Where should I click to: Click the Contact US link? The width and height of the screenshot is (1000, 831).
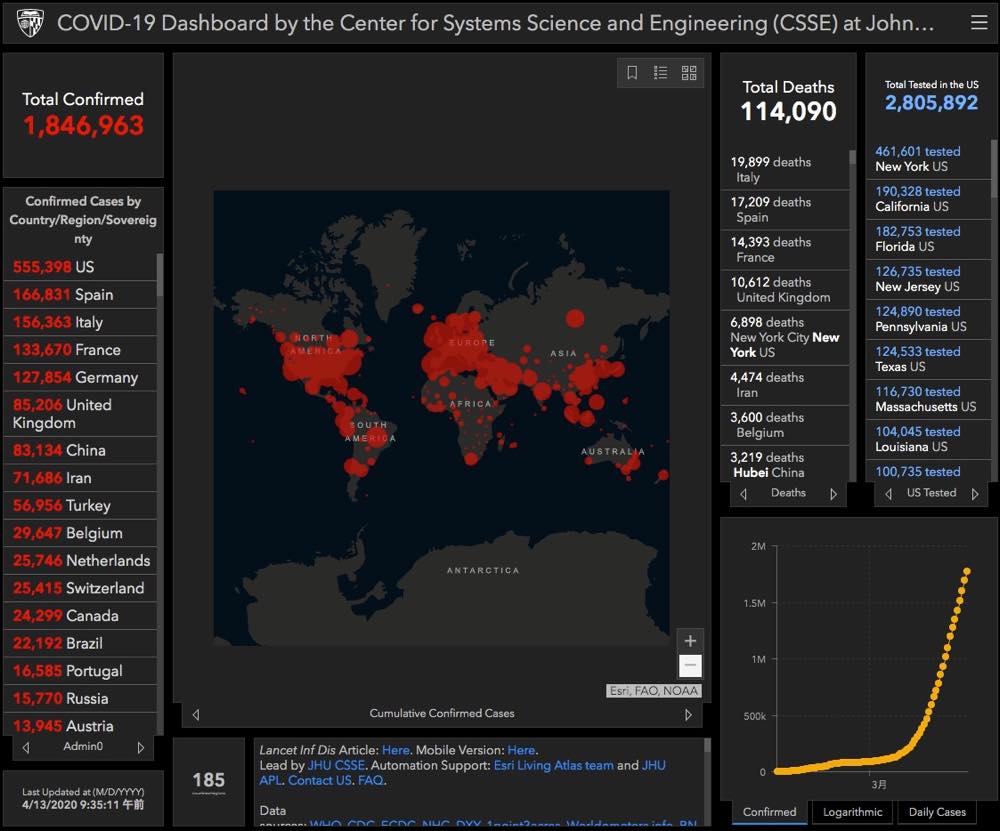point(320,781)
